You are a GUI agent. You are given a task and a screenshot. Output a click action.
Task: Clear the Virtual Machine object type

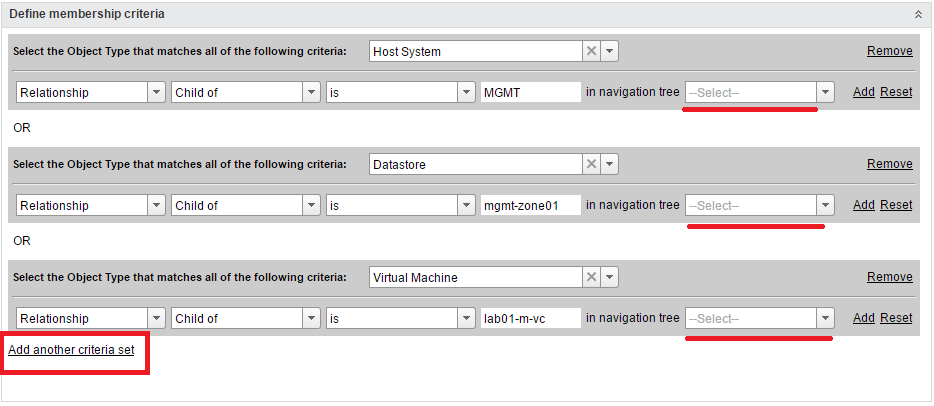pos(591,277)
